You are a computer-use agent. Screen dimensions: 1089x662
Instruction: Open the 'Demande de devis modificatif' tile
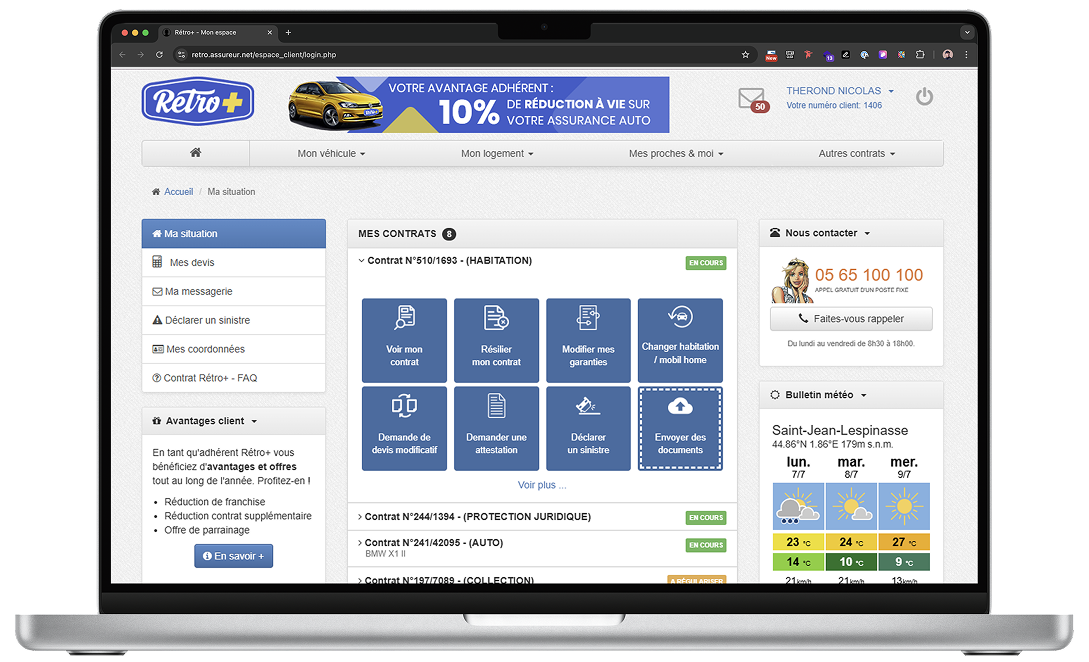click(404, 428)
